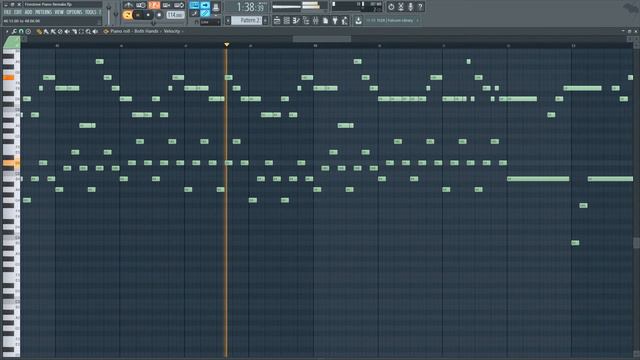Click the Play button in transport

138,15
